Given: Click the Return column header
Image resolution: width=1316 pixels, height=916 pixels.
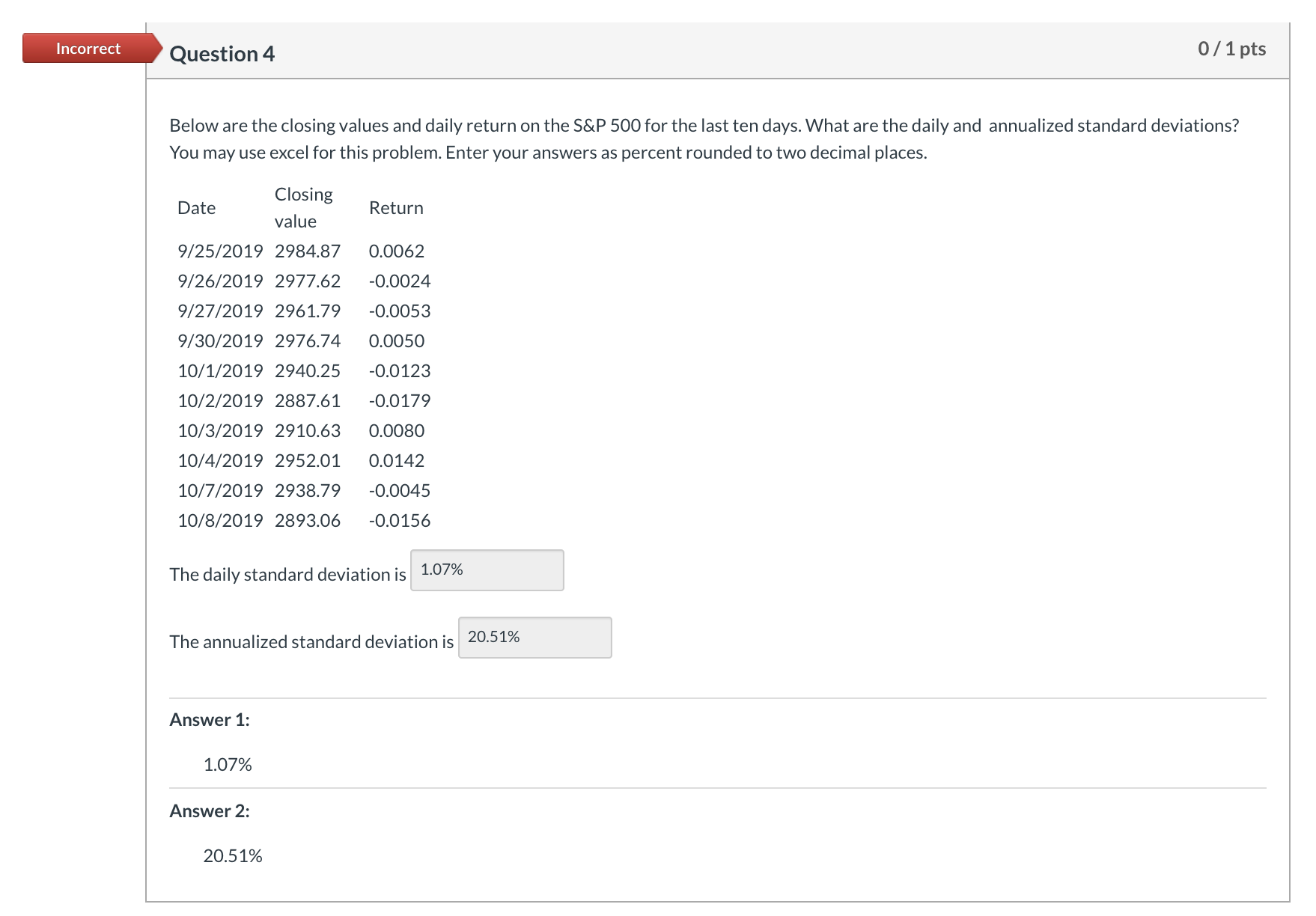Looking at the screenshot, I should pos(396,207).
